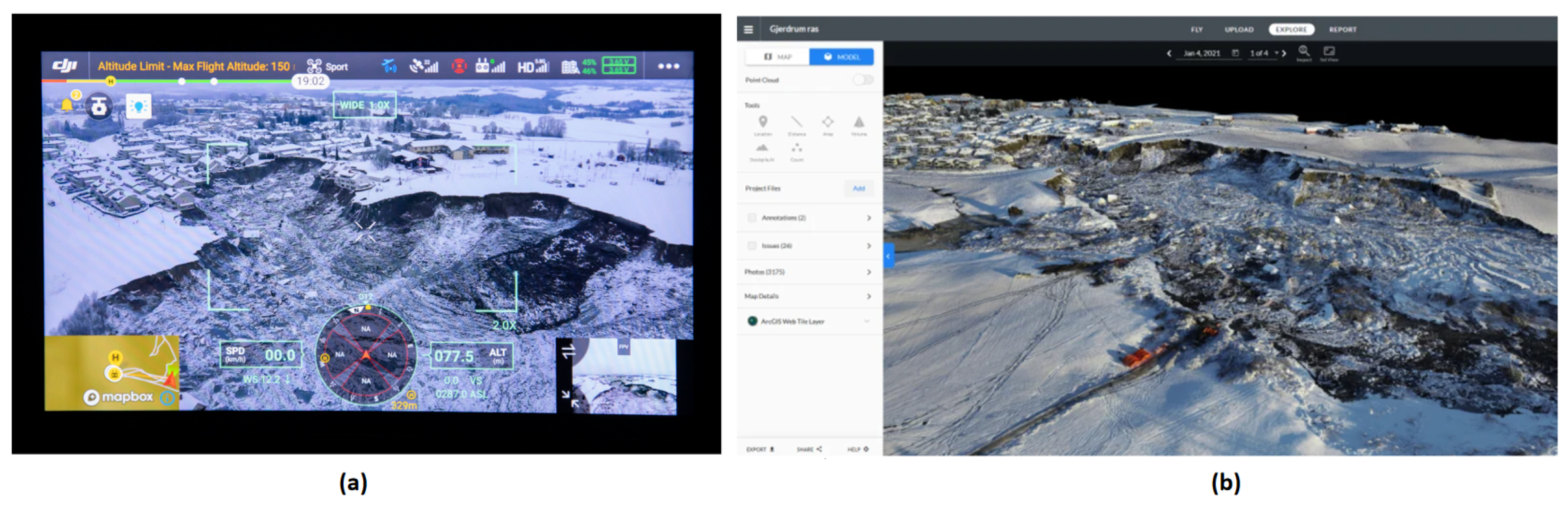This screenshot has width=1568, height=507.
Task: Select the Distance measurement tool
Action: [796, 122]
